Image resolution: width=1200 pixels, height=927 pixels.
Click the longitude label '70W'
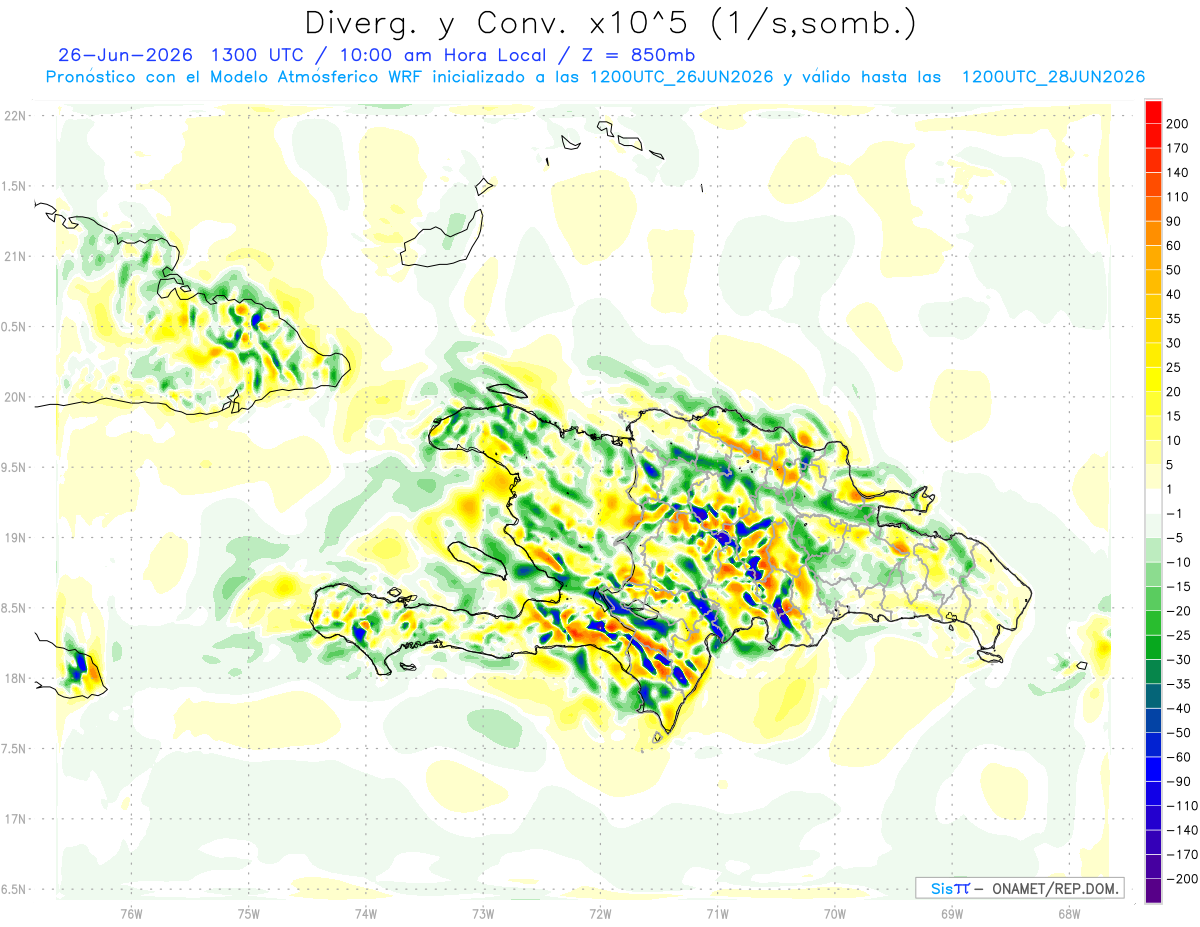[834, 914]
